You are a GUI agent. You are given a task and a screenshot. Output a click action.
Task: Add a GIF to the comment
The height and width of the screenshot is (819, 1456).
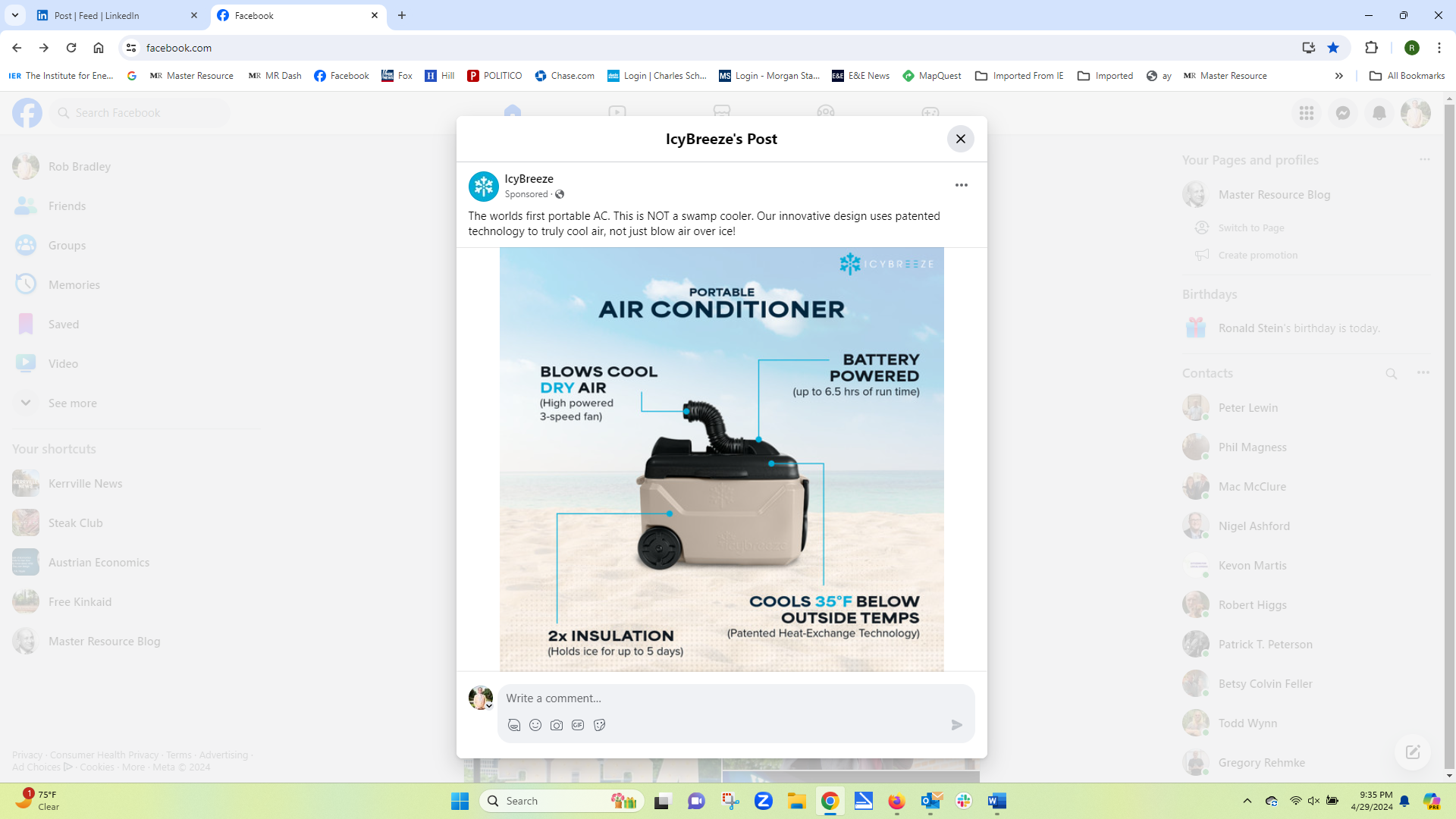click(x=578, y=725)
